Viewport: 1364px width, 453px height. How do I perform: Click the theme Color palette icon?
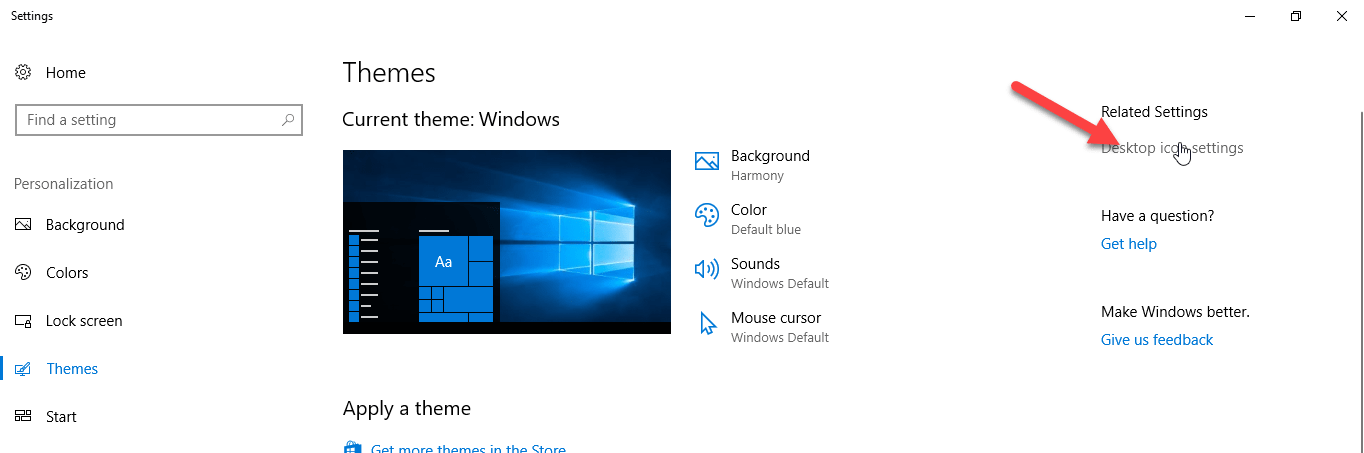point(707,215)
